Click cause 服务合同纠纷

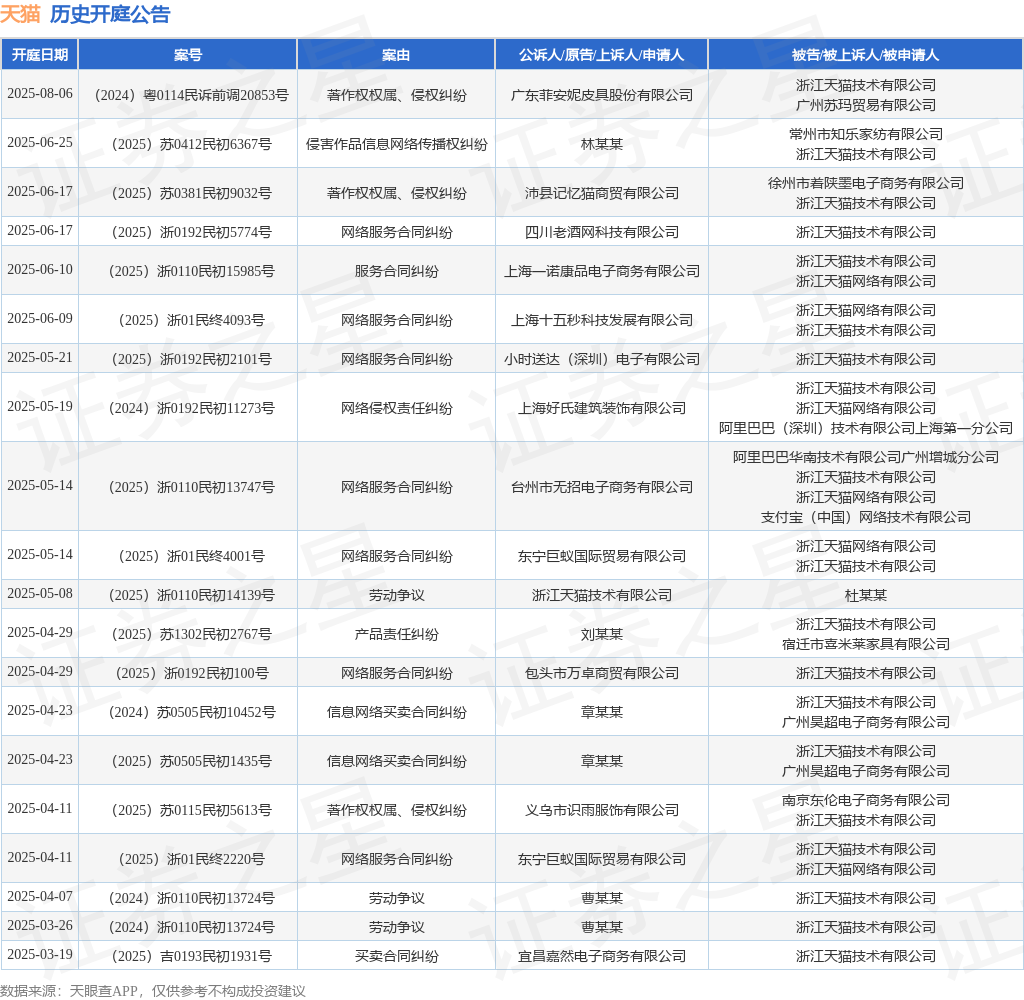(x=396, y=271)
